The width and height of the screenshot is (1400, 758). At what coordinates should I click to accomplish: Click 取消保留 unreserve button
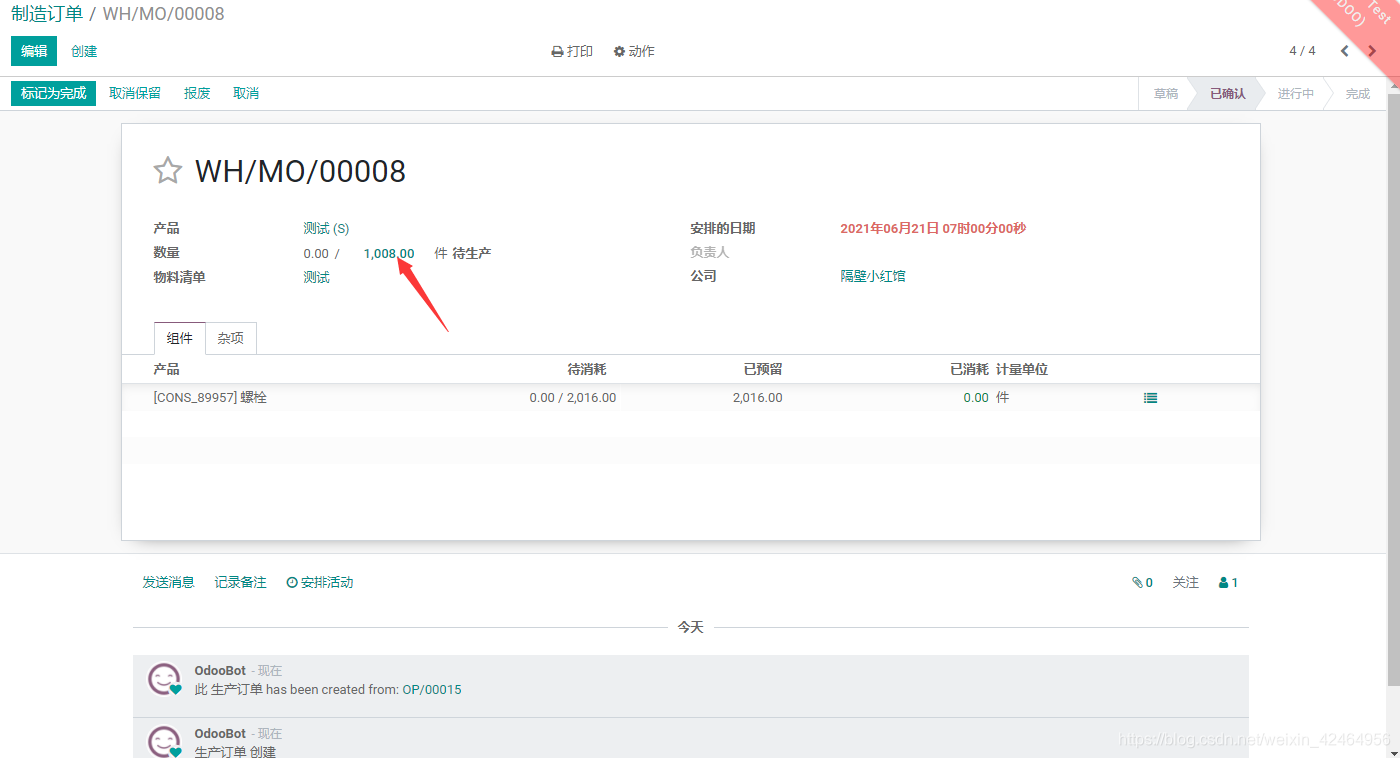(135, 93)
